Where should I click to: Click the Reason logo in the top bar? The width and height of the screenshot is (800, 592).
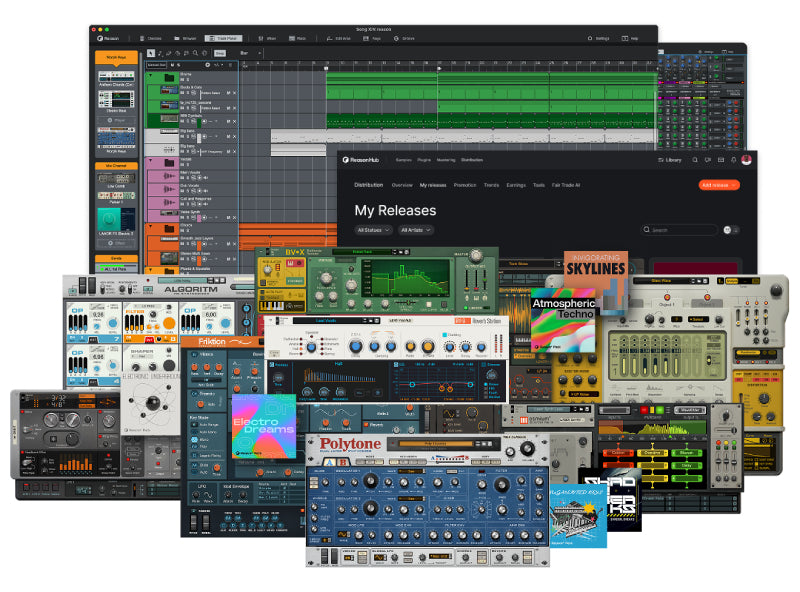(x=108, y=39)
